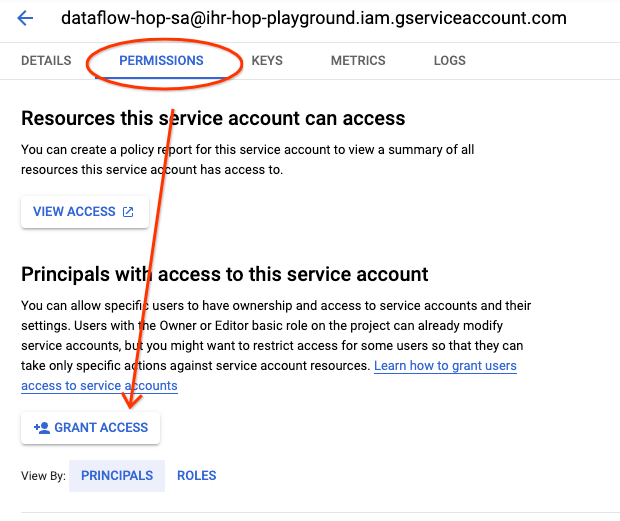
Task: Click the Principals with access heading
Action: point(225,274)
